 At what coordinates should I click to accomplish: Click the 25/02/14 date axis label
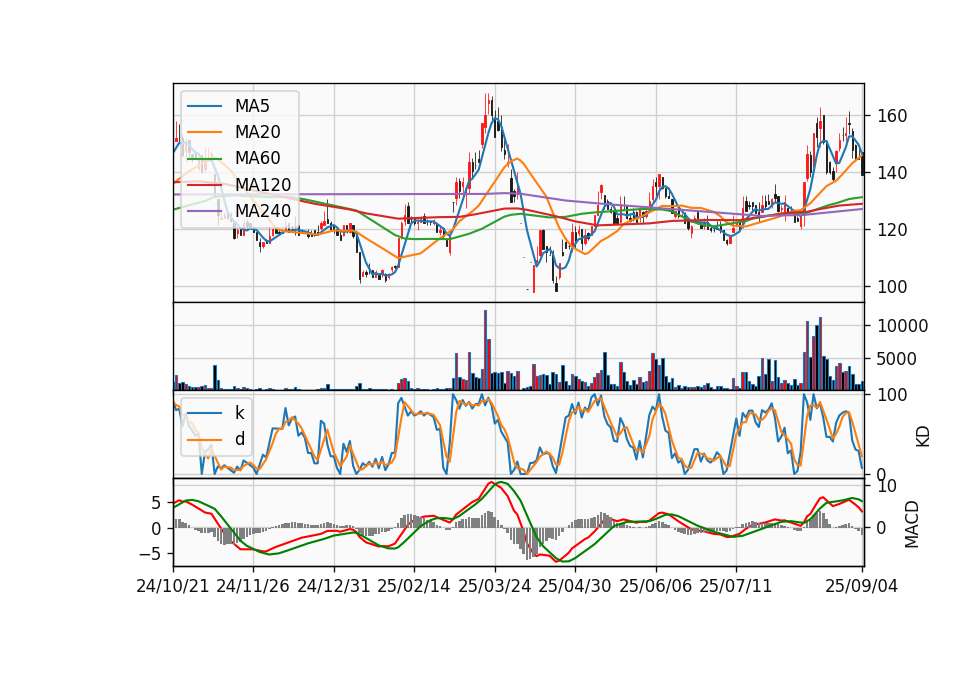coord(413,586)
